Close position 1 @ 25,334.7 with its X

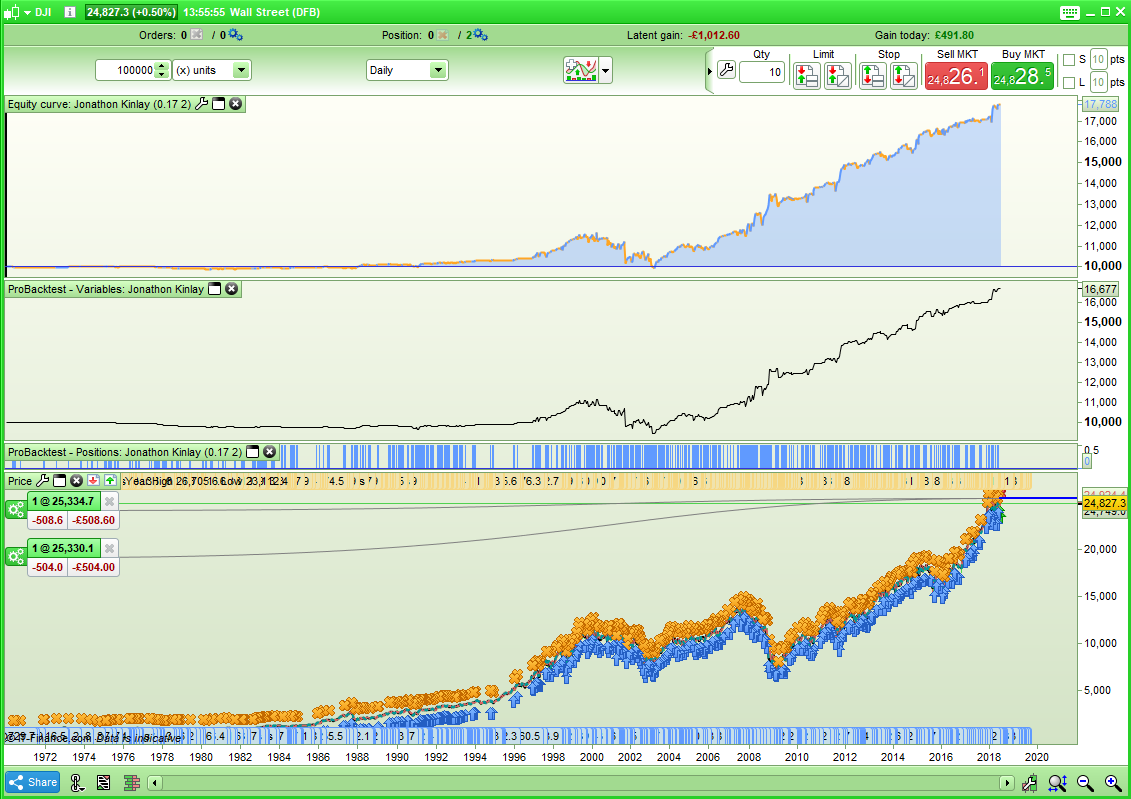coord(109,501)
